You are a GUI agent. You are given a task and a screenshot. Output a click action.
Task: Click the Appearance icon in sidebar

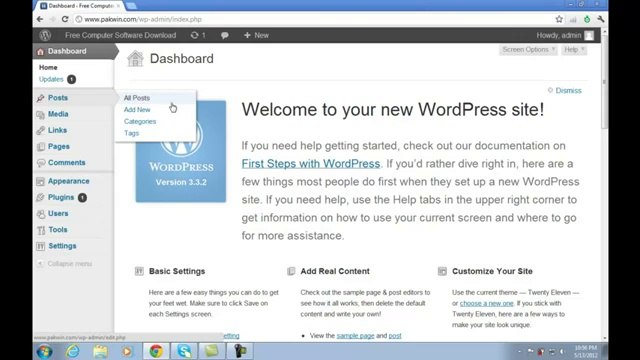tap(40, 181)
